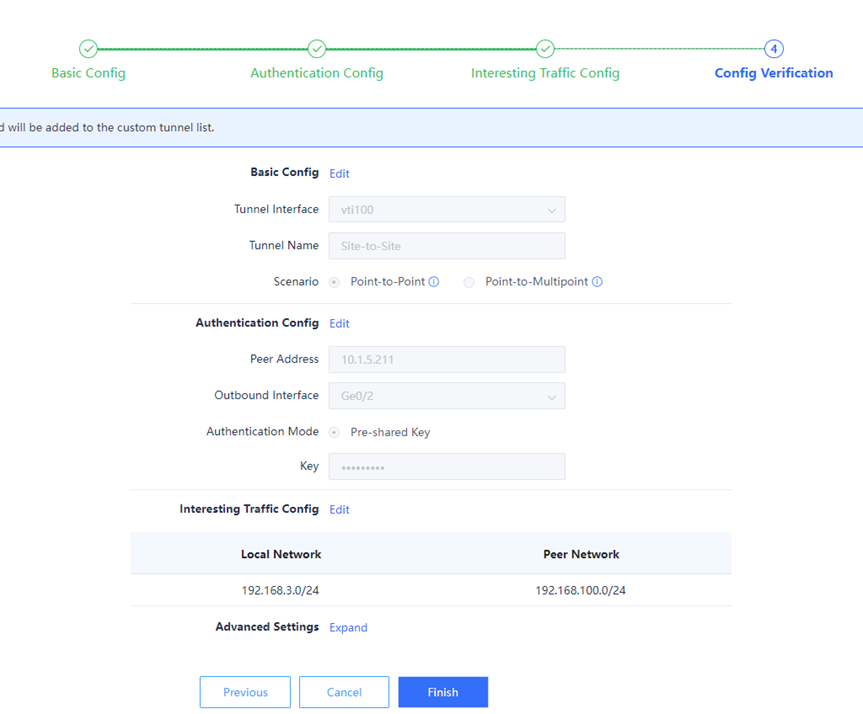
Task: Click Edit next to Interesting Traffic Config
Action: point(339,510)
